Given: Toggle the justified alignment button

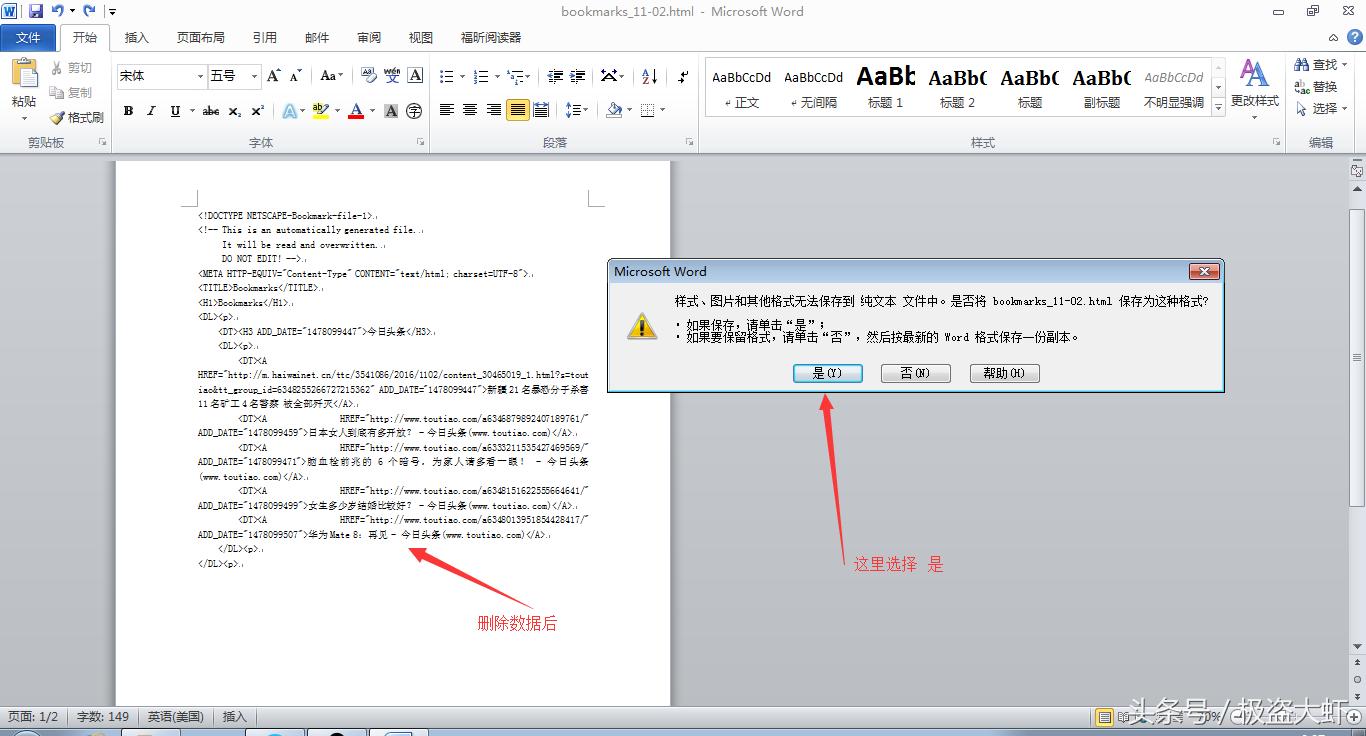Looking at the screenshot, I should click(517, 110).
